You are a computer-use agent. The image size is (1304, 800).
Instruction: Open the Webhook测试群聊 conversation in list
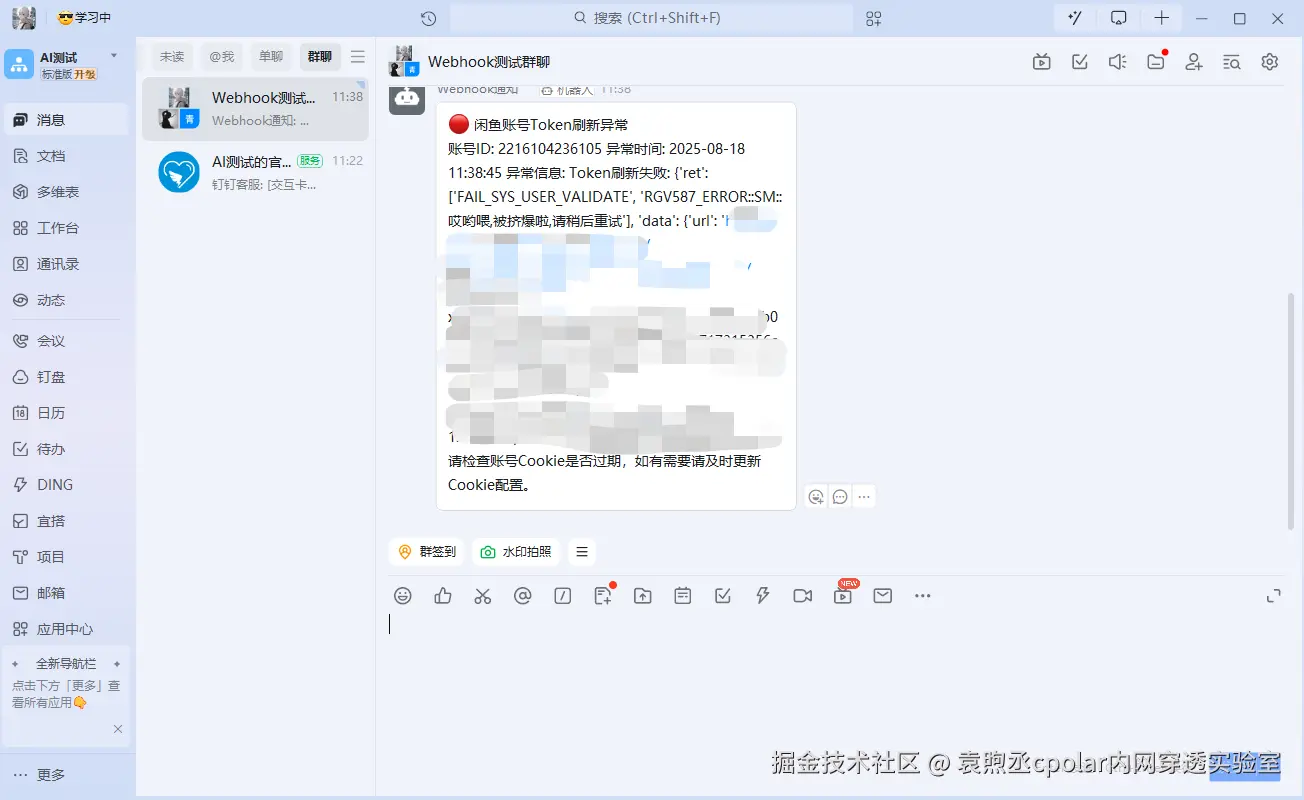(x=255, y=109)
